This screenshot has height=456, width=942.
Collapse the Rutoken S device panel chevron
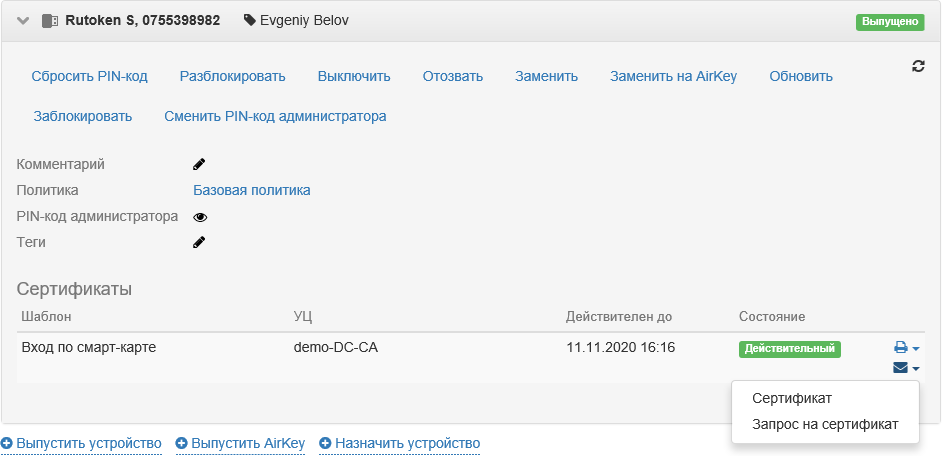23,20
